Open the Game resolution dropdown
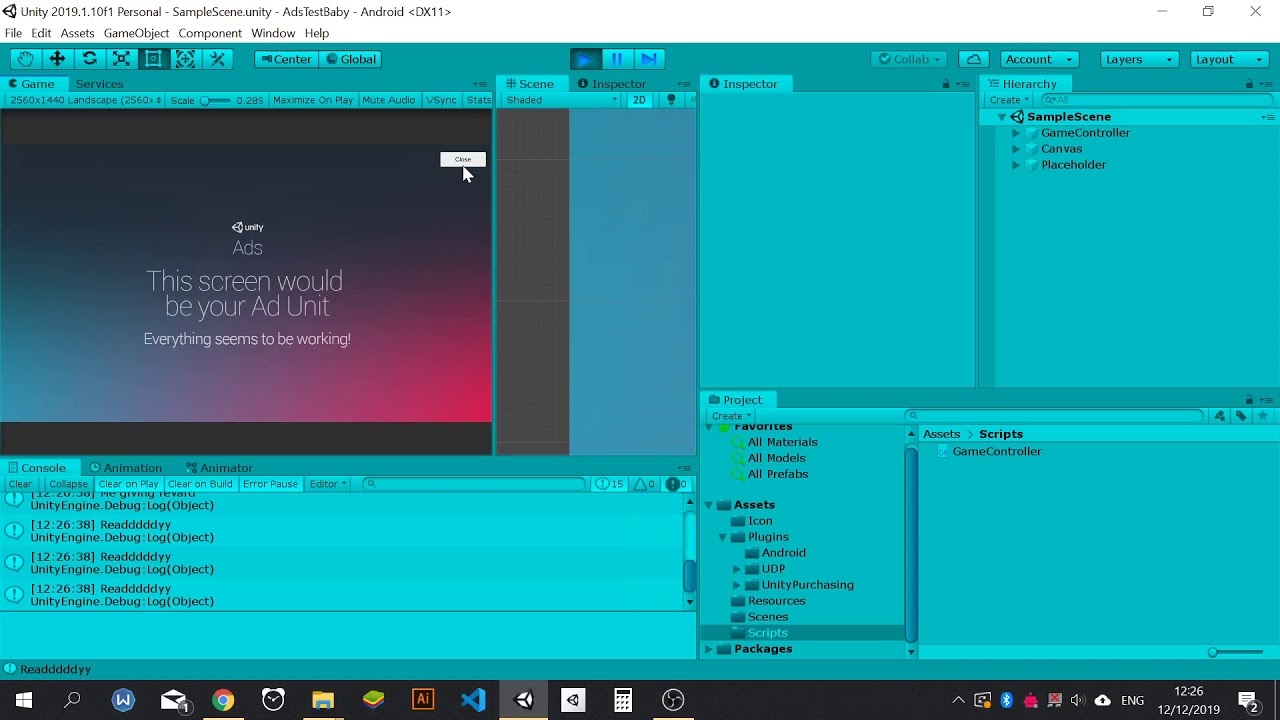 pyautogui.click(x=85, y=100)
